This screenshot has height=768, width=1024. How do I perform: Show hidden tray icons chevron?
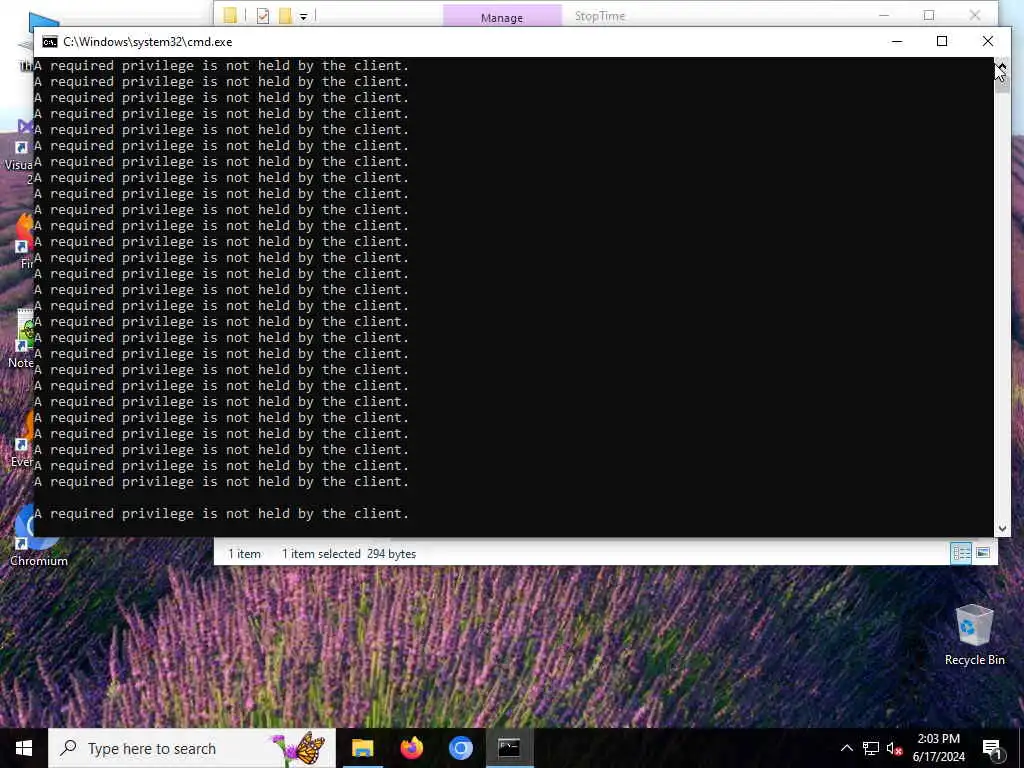[846, 748]
